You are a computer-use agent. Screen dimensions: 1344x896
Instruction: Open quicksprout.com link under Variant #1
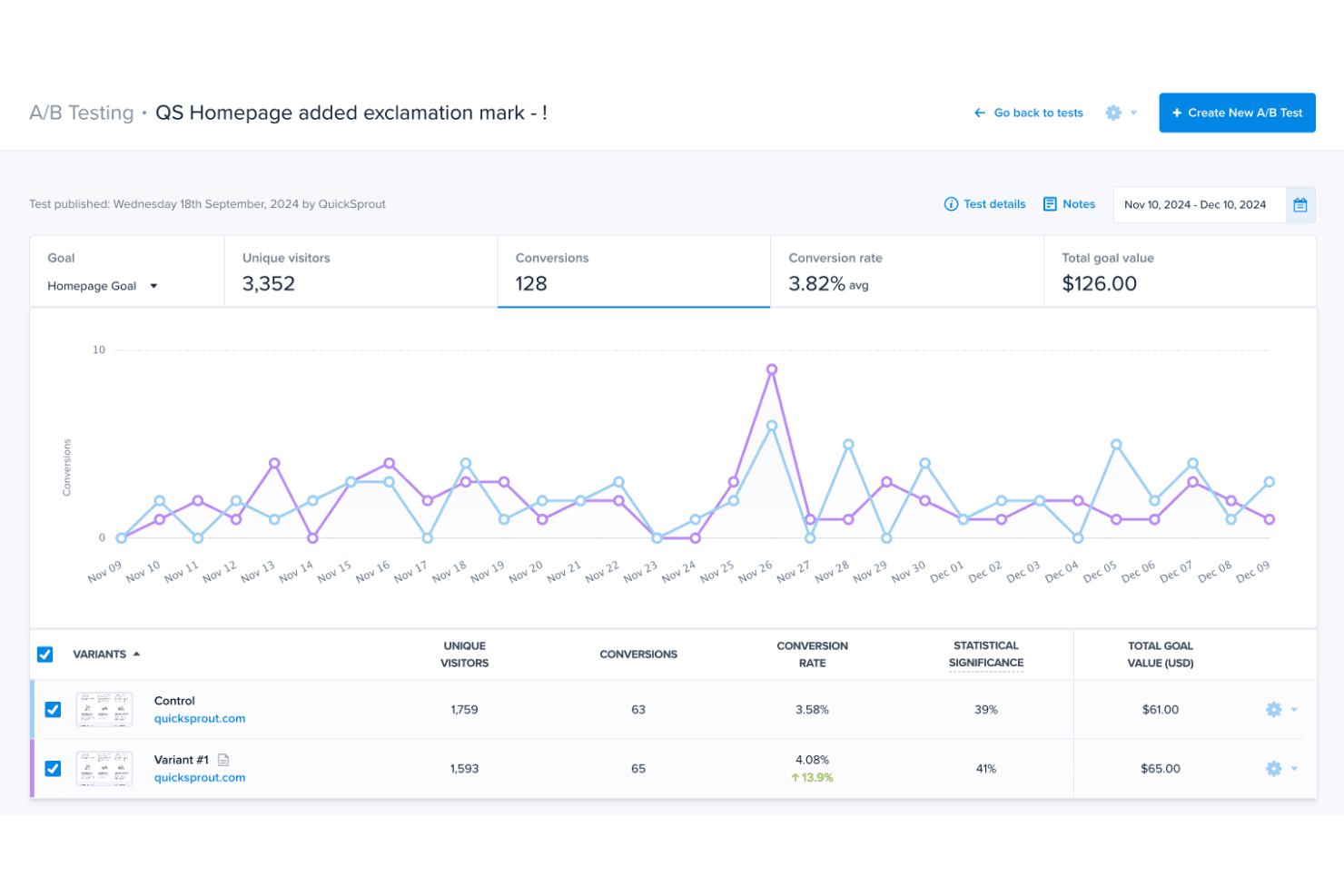(x=200, y=777)
